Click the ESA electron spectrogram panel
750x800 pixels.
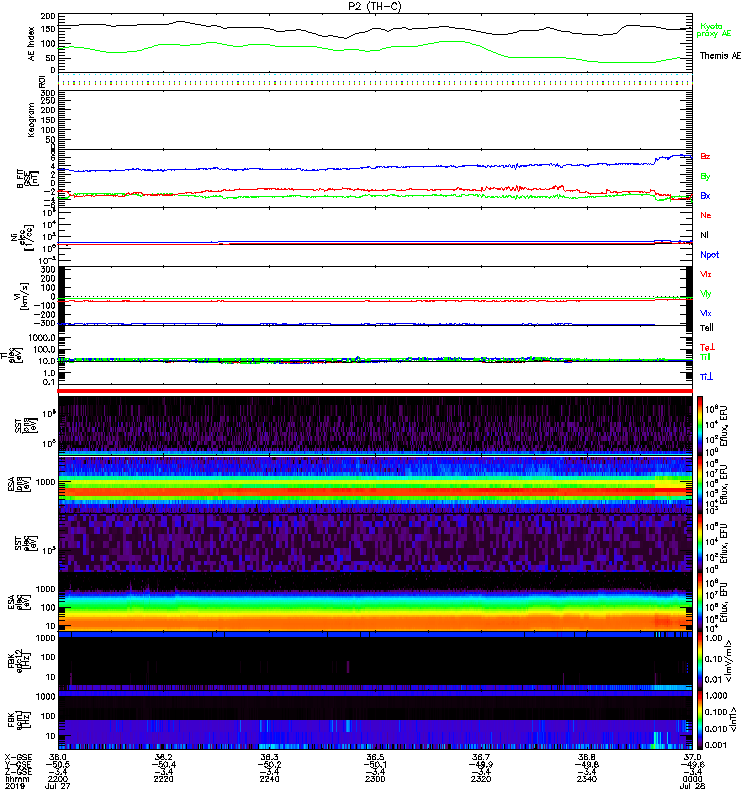(375, 603)
